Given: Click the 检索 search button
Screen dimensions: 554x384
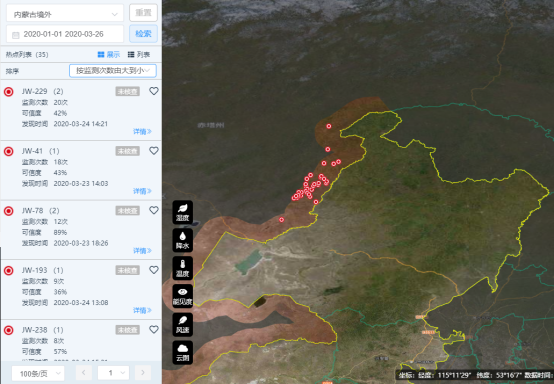Looking at the screenshot, I should pyautogui.click(x=143, y=34).
